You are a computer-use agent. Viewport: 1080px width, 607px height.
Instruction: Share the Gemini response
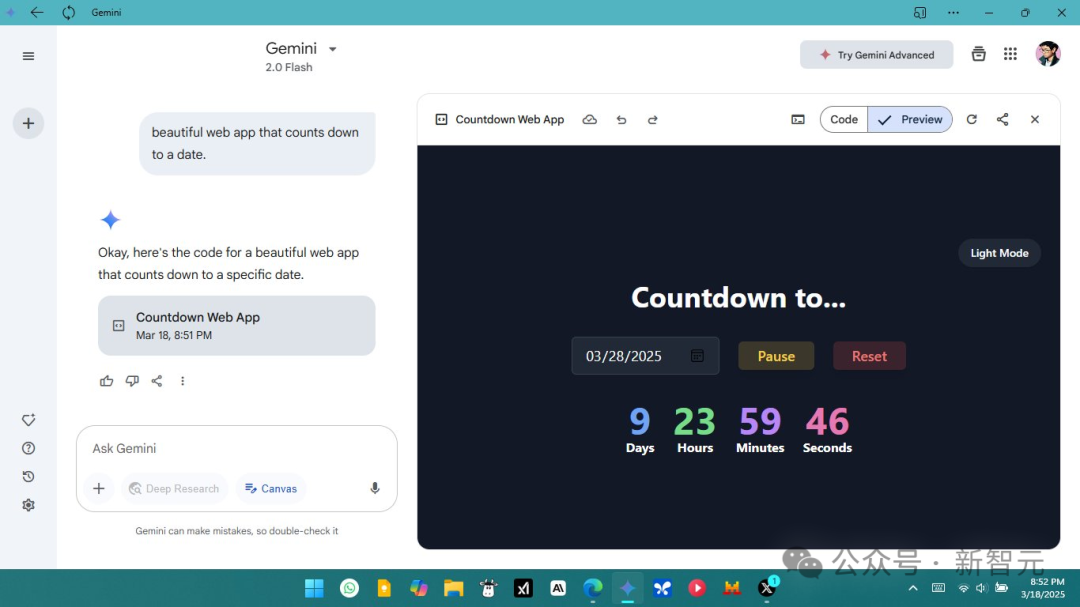[x=157, y=380]
